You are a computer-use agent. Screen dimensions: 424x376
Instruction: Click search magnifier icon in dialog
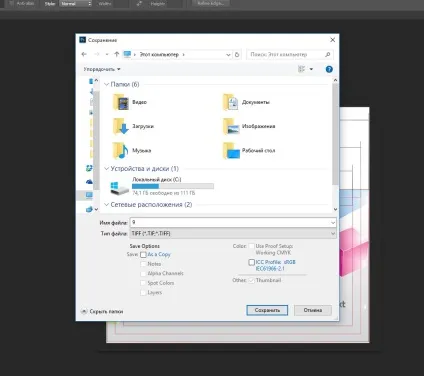(x=328, y=54)
